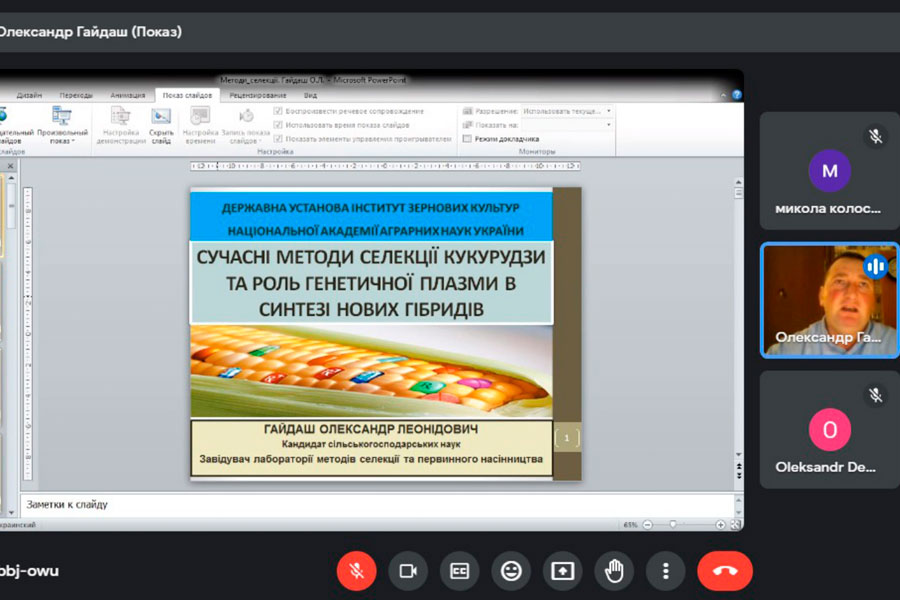Screen dimensions: 900x600
Task: Click the Скрыть слайд icon
Action: tap(161, 125)
